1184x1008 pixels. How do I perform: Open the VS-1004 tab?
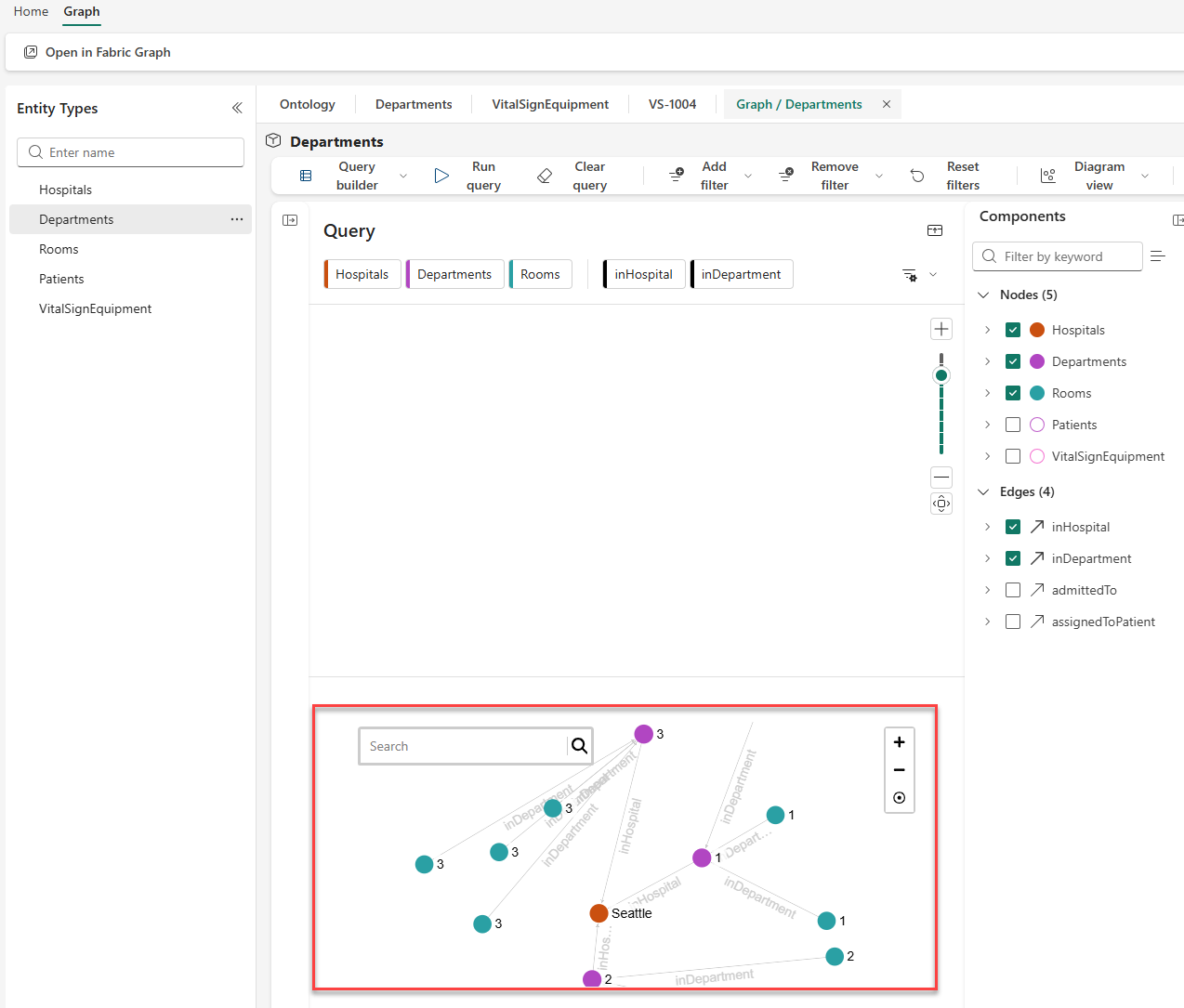click(x=671, y=104)
